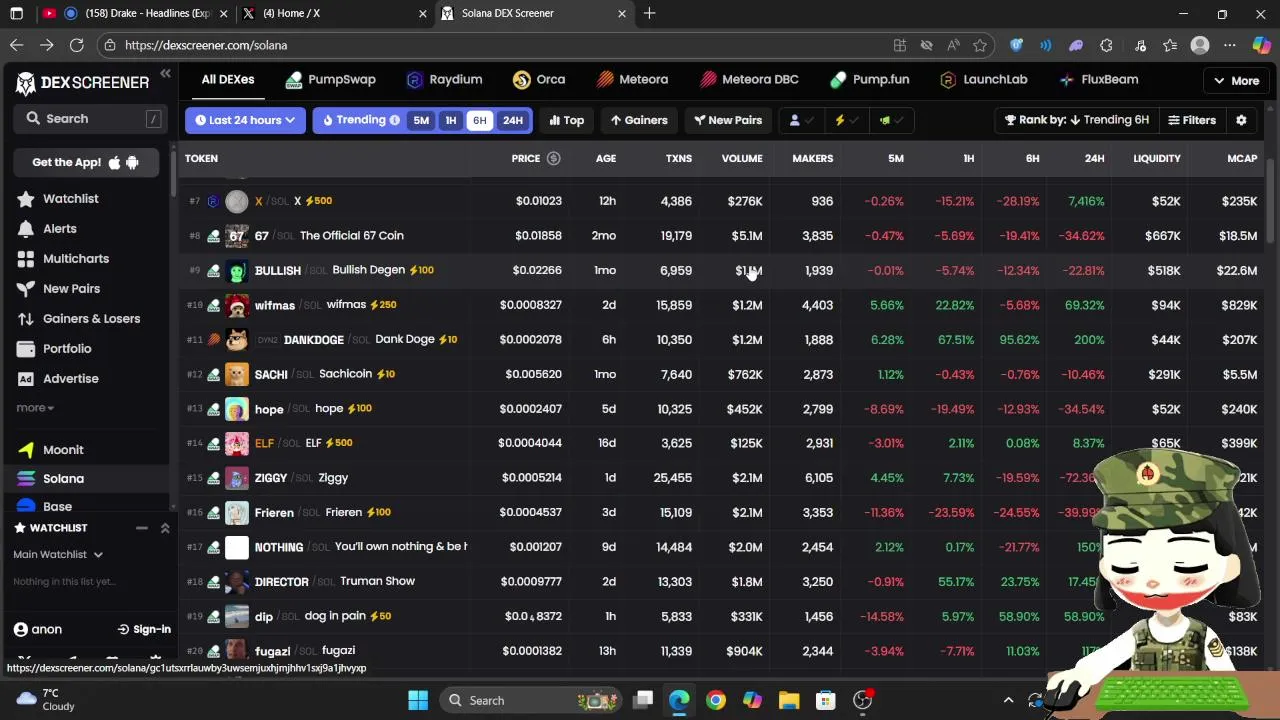Switch to PumpSwap tab
The width and height of the screenshot is (1280, 720).
(x=330, y=80)
